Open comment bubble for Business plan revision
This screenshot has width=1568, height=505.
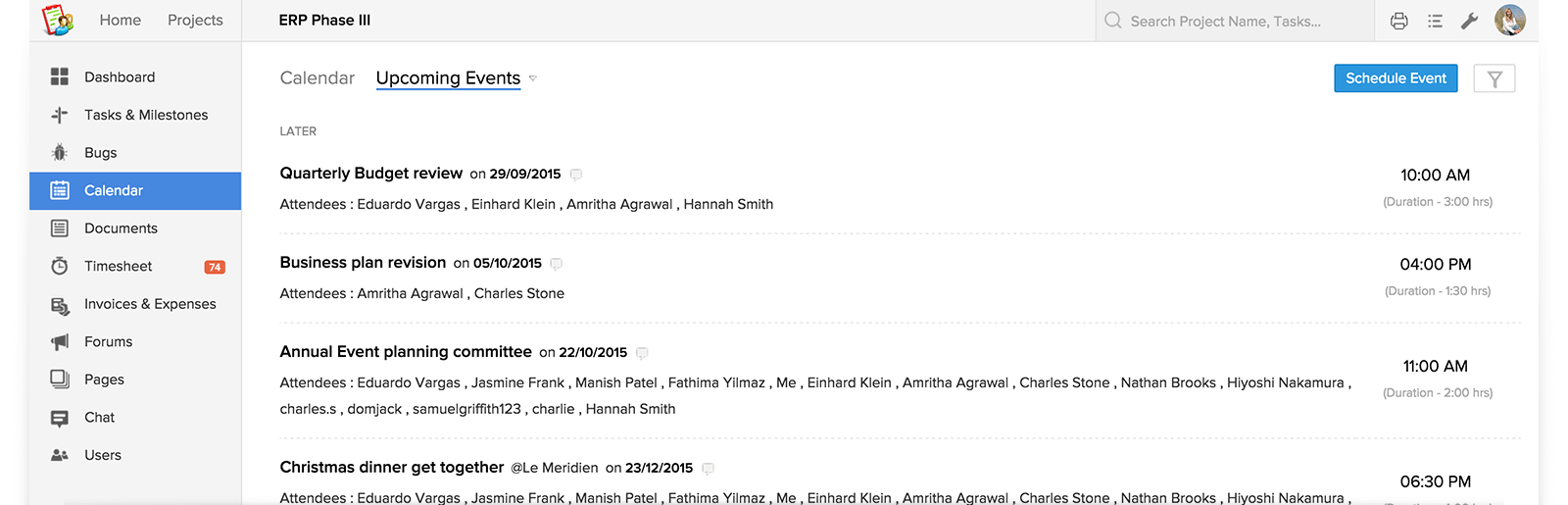pos(557,264)
